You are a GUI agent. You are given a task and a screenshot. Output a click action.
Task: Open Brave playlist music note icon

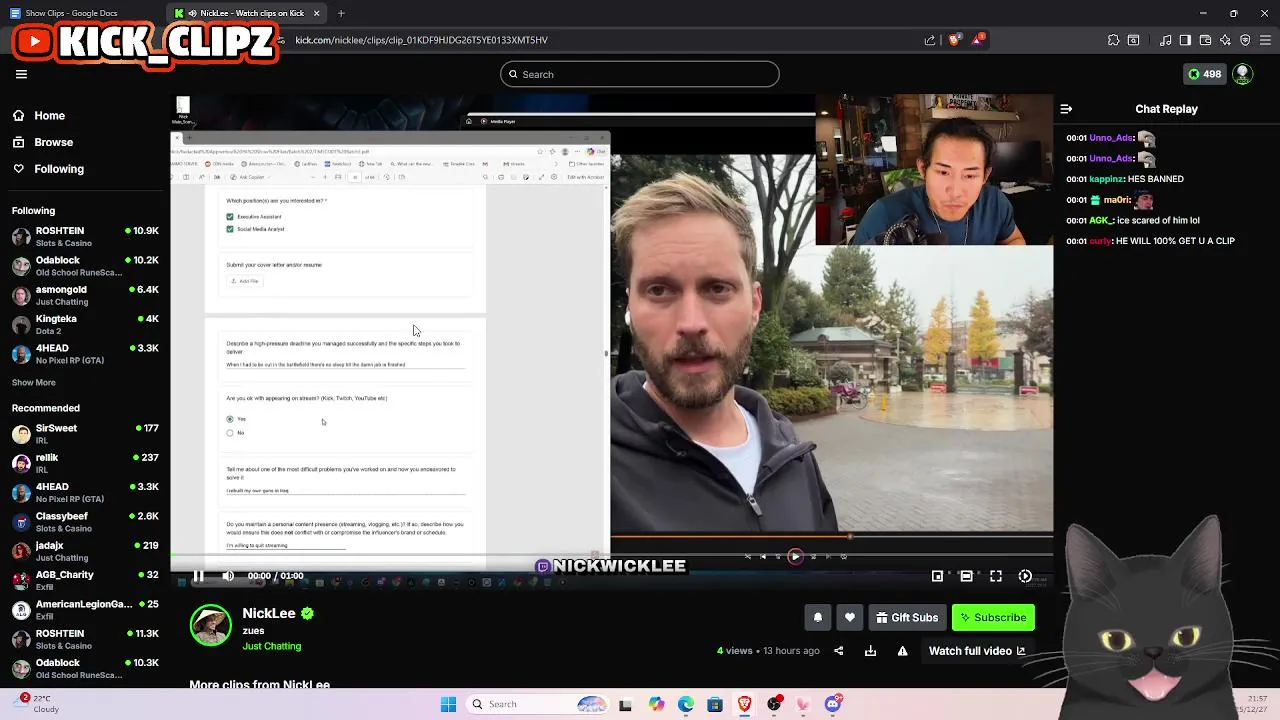coord(1166,40)
